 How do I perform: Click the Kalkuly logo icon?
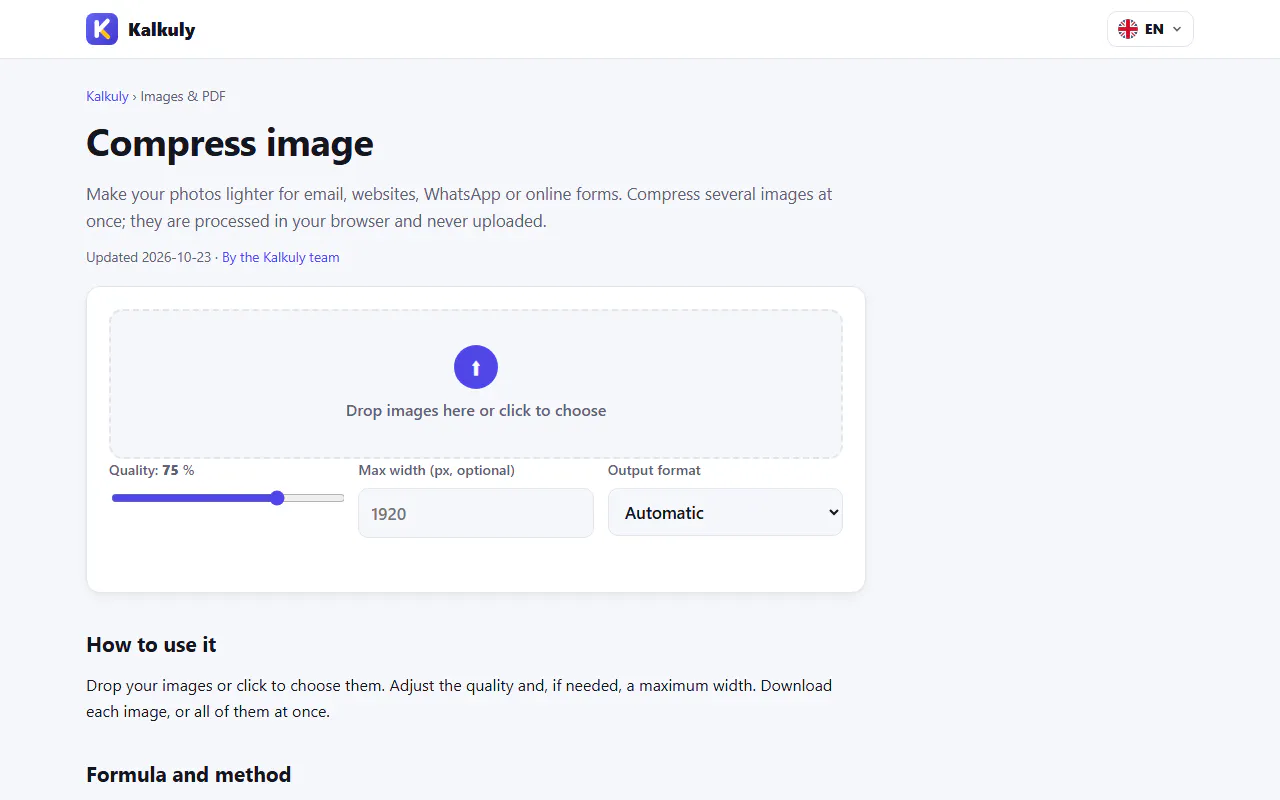102,29
